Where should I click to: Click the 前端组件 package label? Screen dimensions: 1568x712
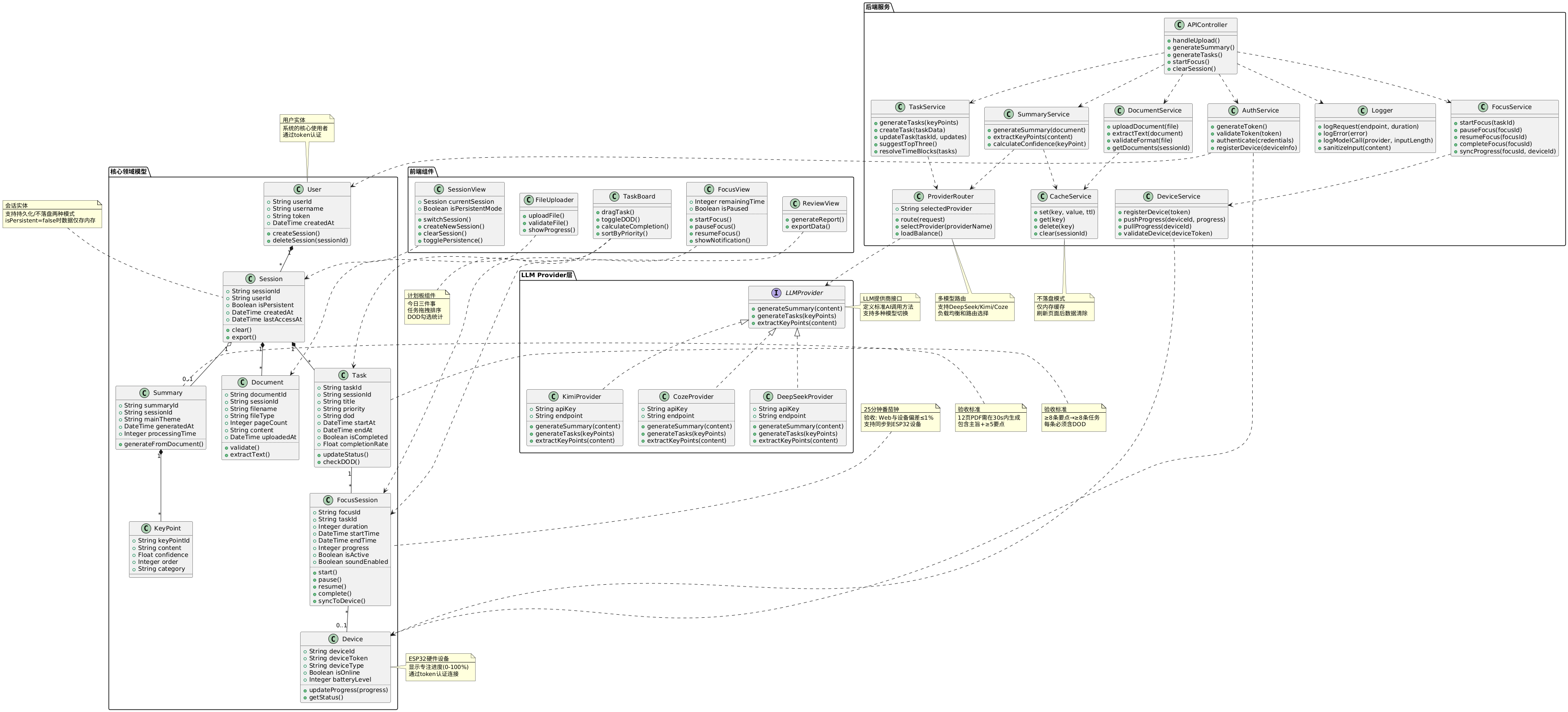(x=421, y=172)
